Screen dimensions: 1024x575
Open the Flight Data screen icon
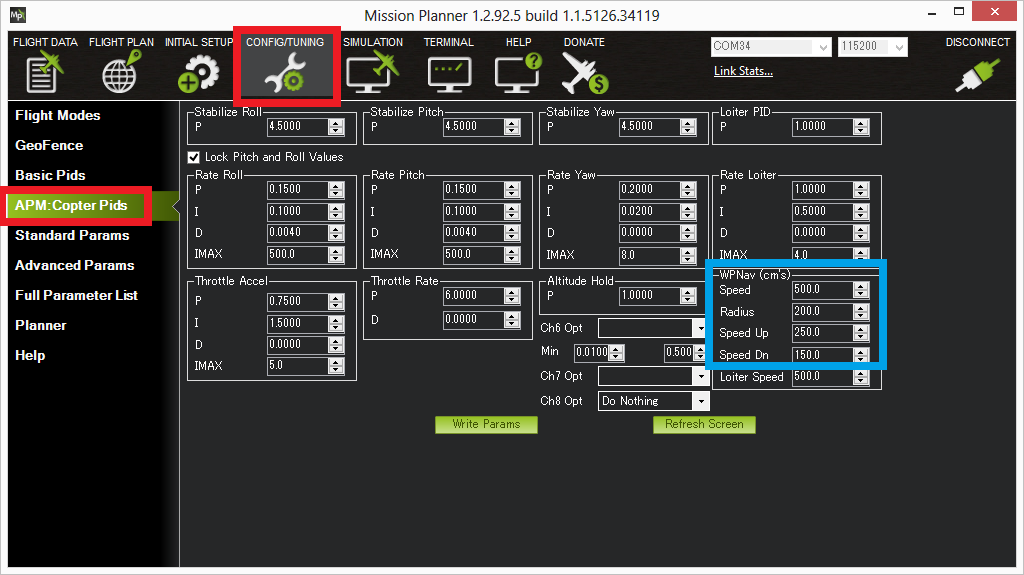coord(44,73)
